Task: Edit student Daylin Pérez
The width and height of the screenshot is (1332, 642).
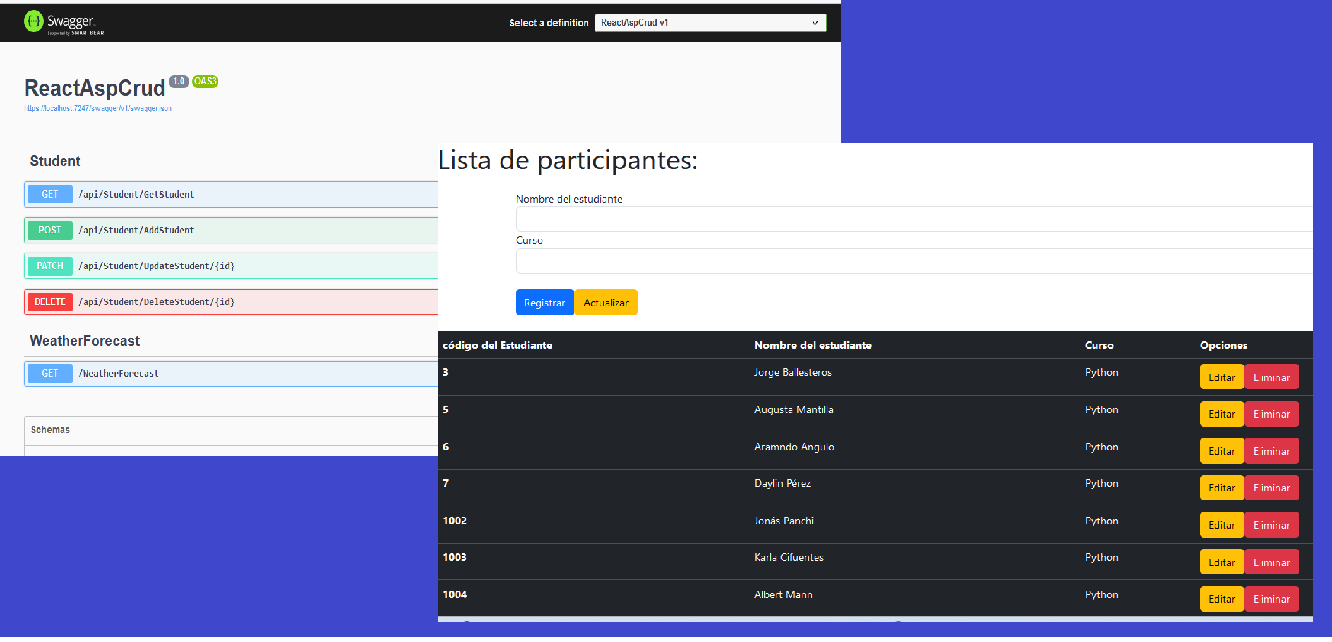Action: (1222, 488)
